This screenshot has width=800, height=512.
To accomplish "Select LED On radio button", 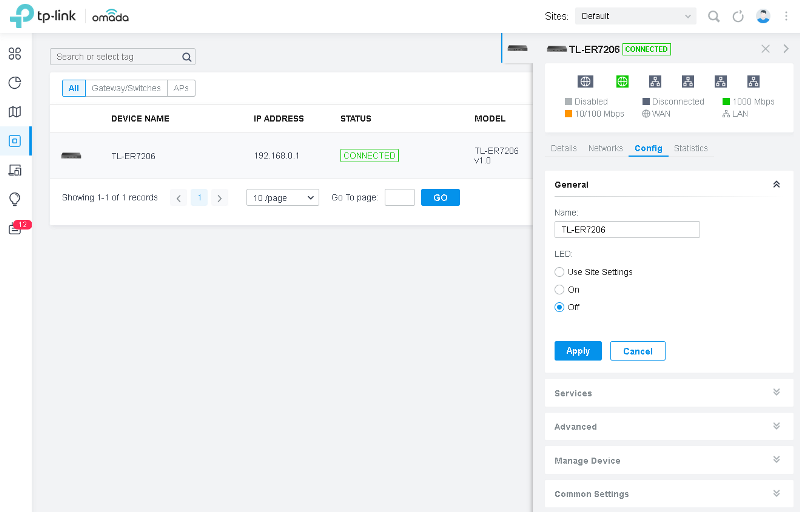I will pyautogui.click(x=559, y=290).
